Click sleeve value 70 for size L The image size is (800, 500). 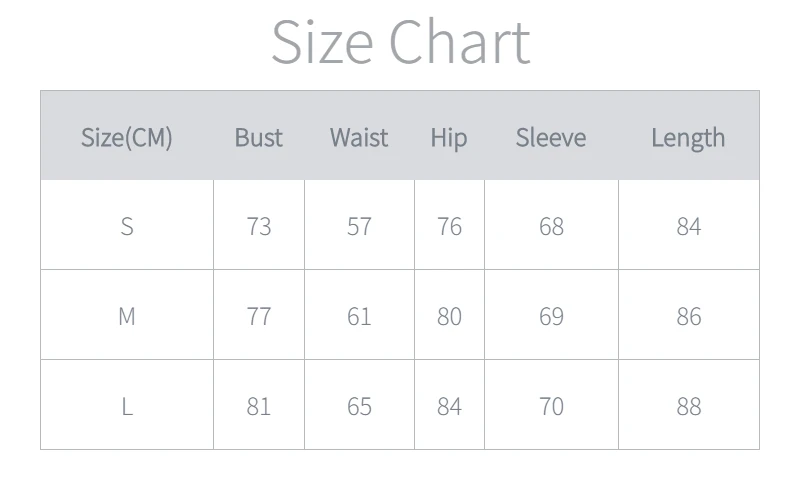click(551, 406)
